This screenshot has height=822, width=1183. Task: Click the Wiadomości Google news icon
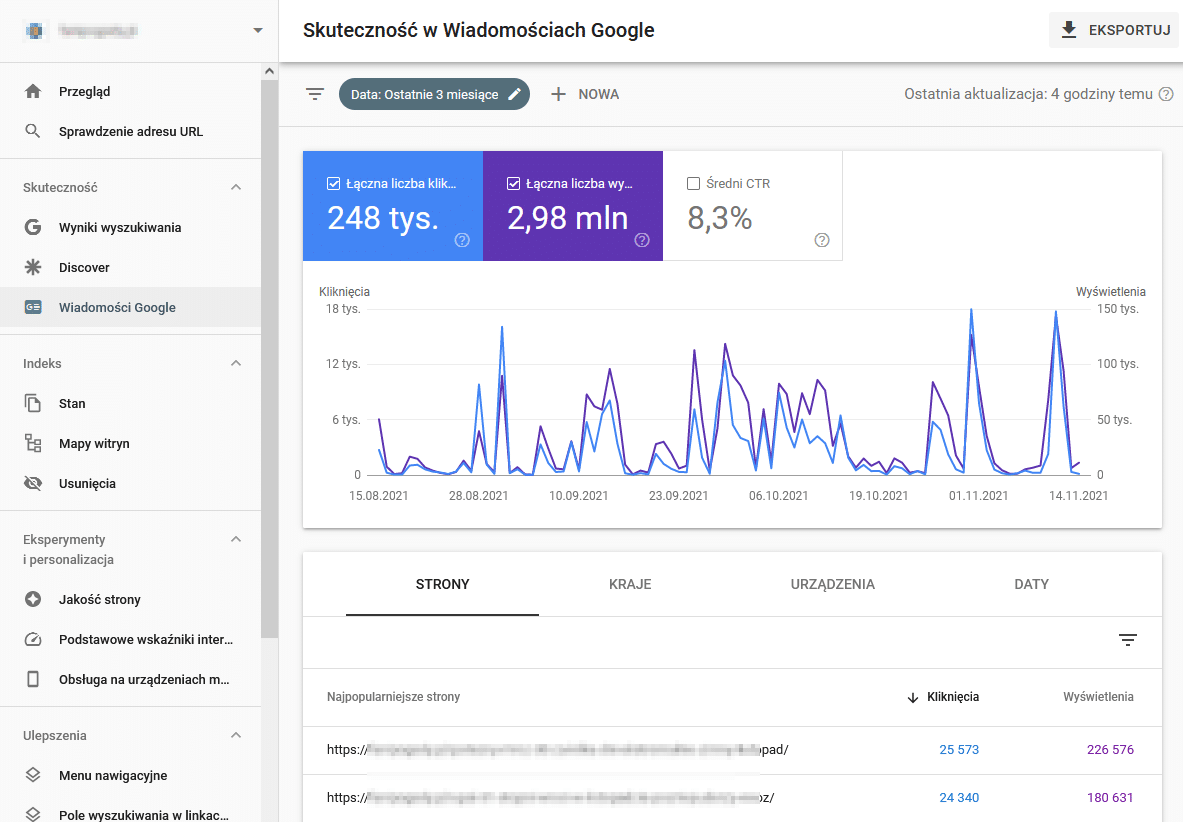click(x=33, y=307)
